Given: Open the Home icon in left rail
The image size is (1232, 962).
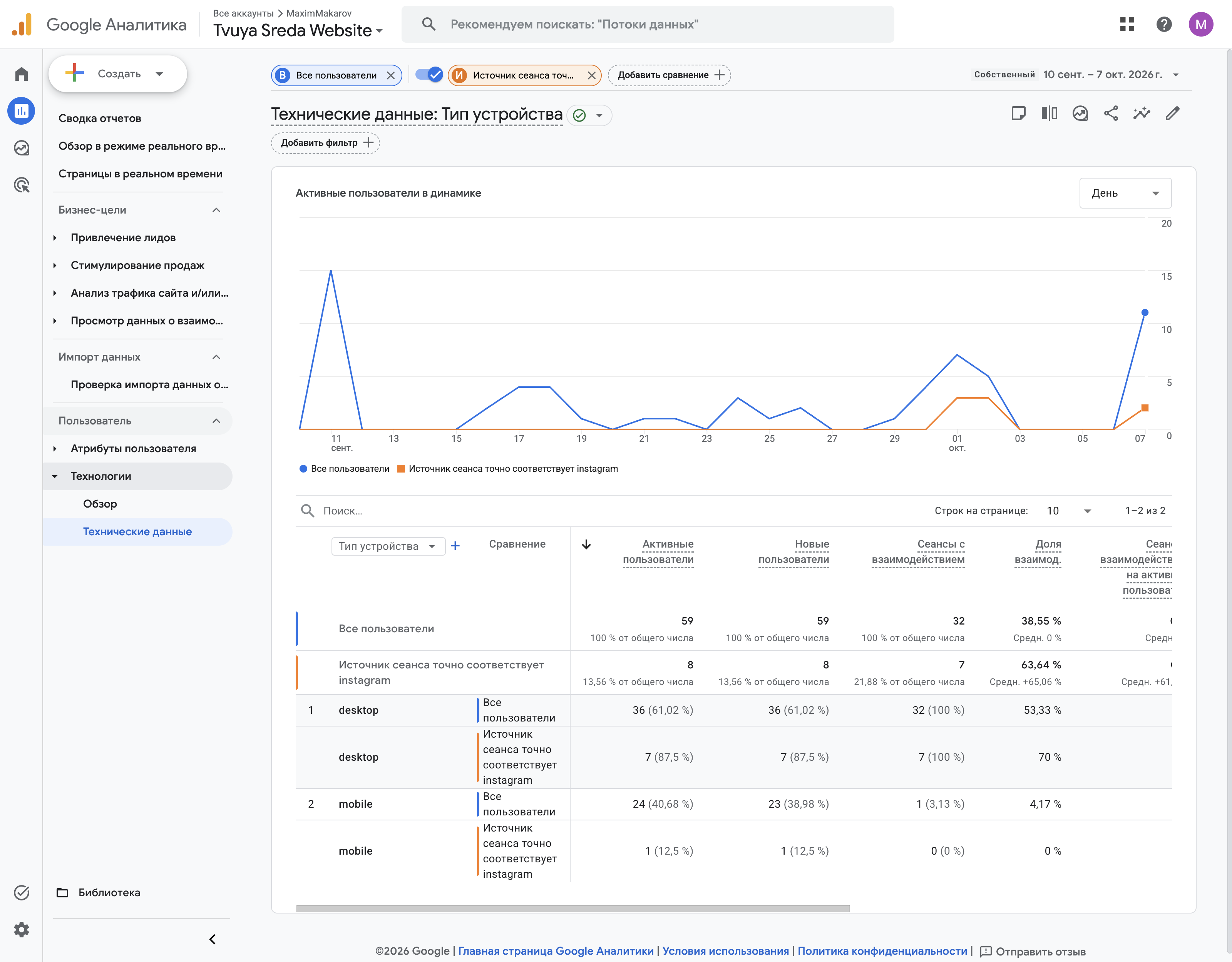Looking at the screenshot, I should click(x=22, y=74).
